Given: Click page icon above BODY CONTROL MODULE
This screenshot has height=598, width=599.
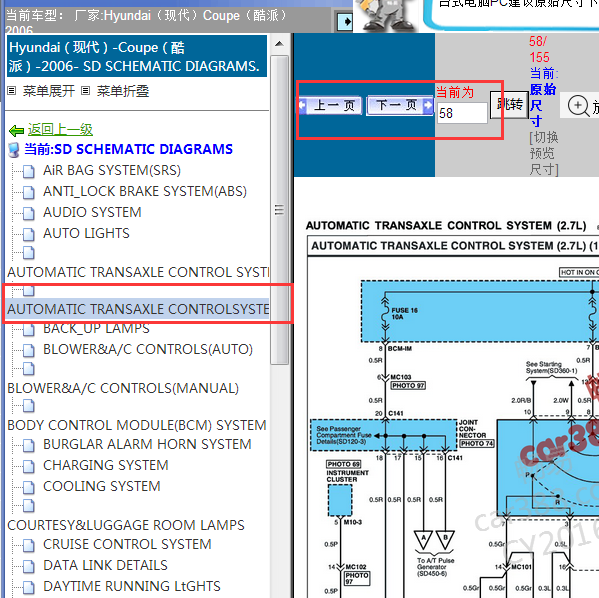Looking at the screenshot, I should click(x=29, y=406).
